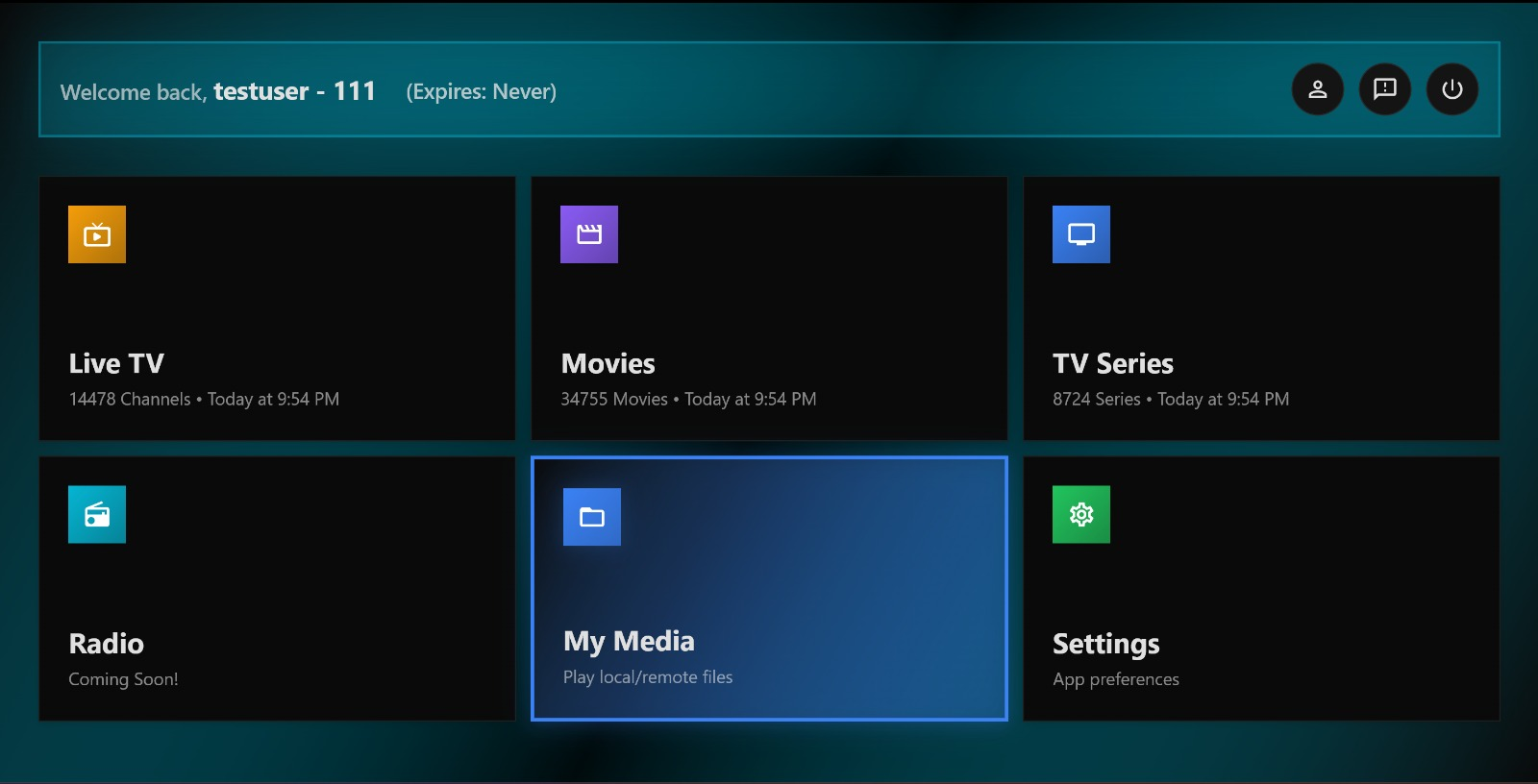The height and width of the screenshot is (784, 1538).
Task: Click the 14478 Channels update info
Action: coord(204,399)
